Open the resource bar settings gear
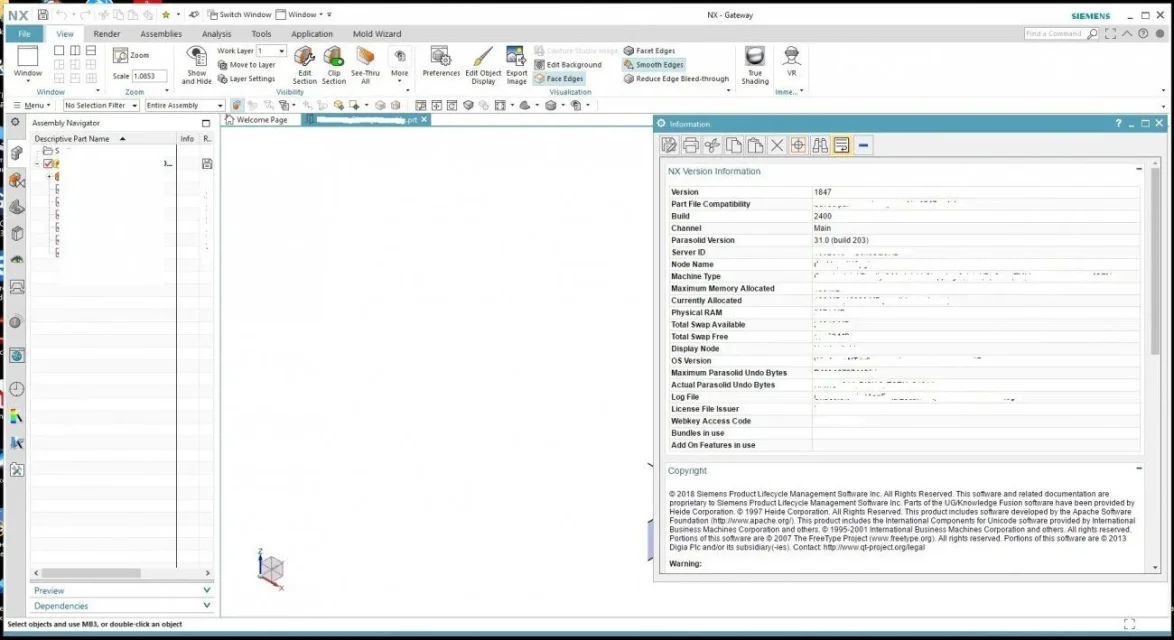Viewport: 1174px width, 640px height. tap(15, 122)
